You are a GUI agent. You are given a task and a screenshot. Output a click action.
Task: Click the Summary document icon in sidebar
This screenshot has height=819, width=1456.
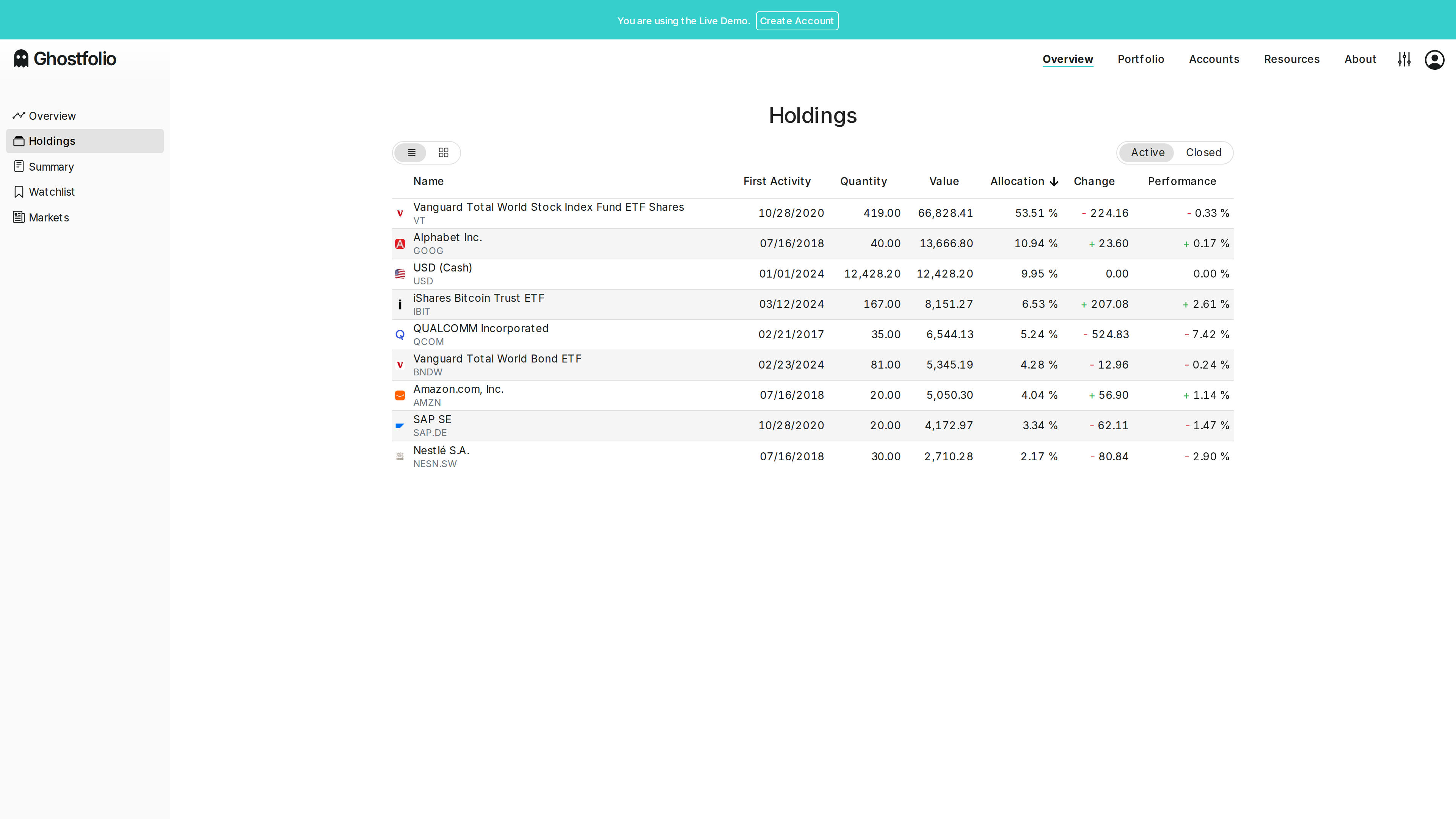[x=19, y=166]
